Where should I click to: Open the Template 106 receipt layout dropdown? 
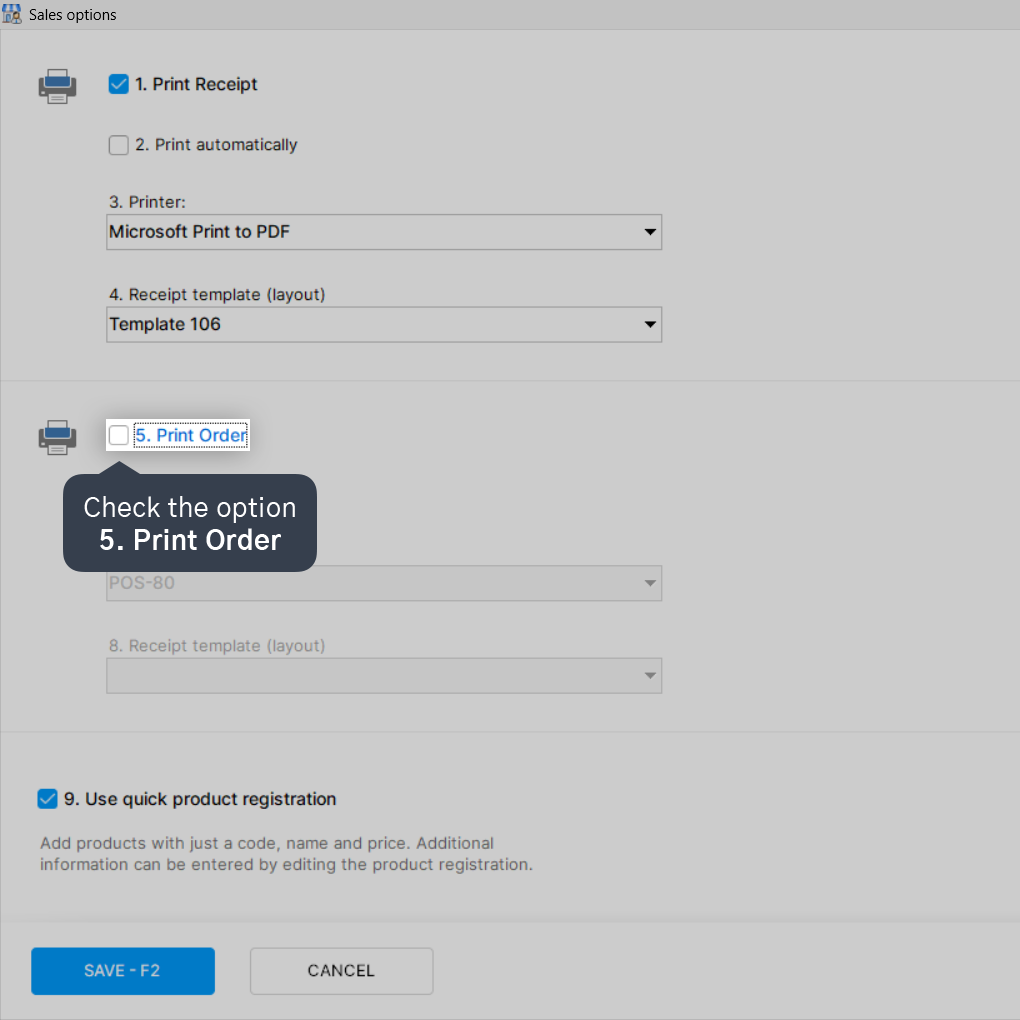(384, 325)
